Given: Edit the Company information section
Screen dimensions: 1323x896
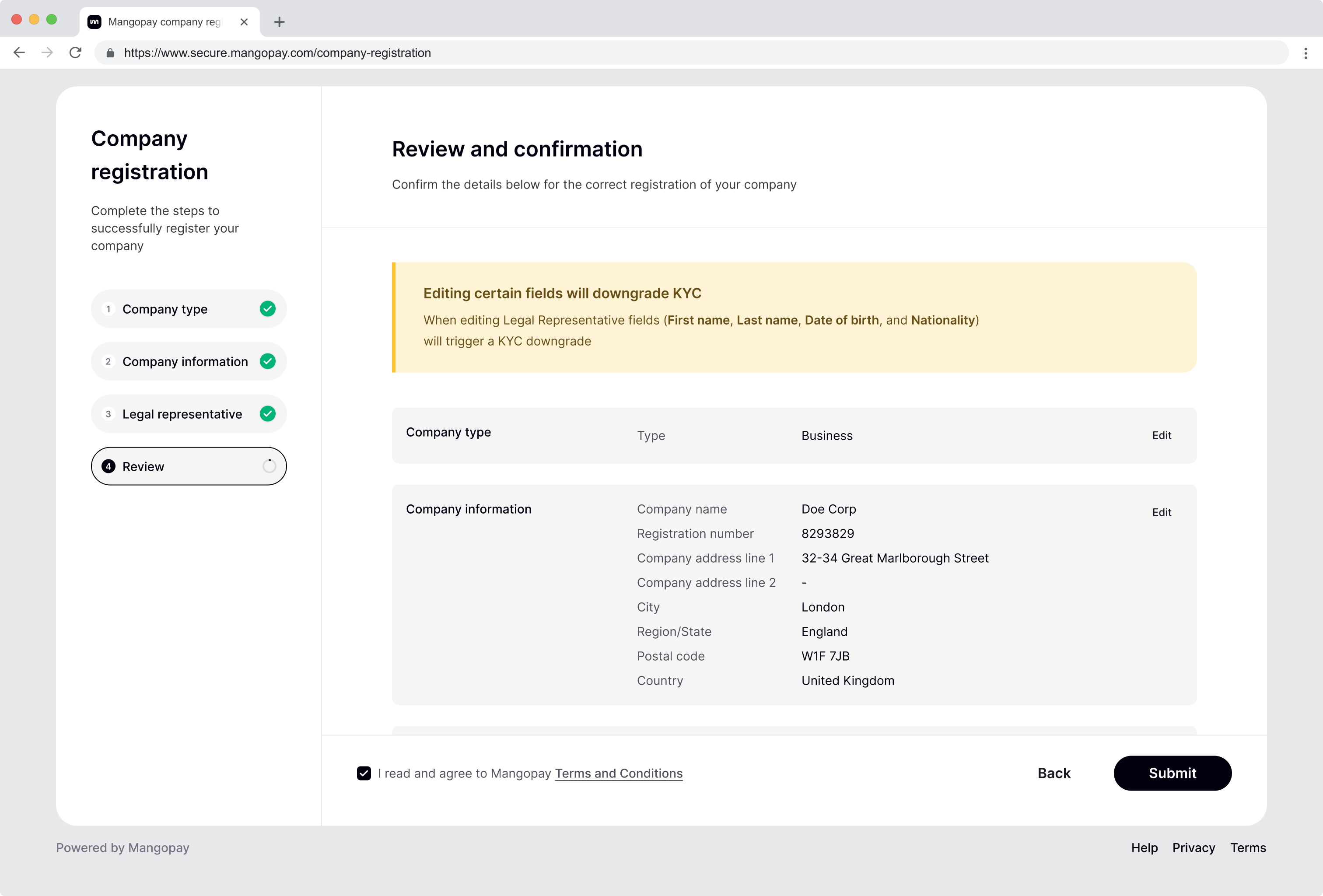Looking at the screenshot, I should [x=1161, y=512].
